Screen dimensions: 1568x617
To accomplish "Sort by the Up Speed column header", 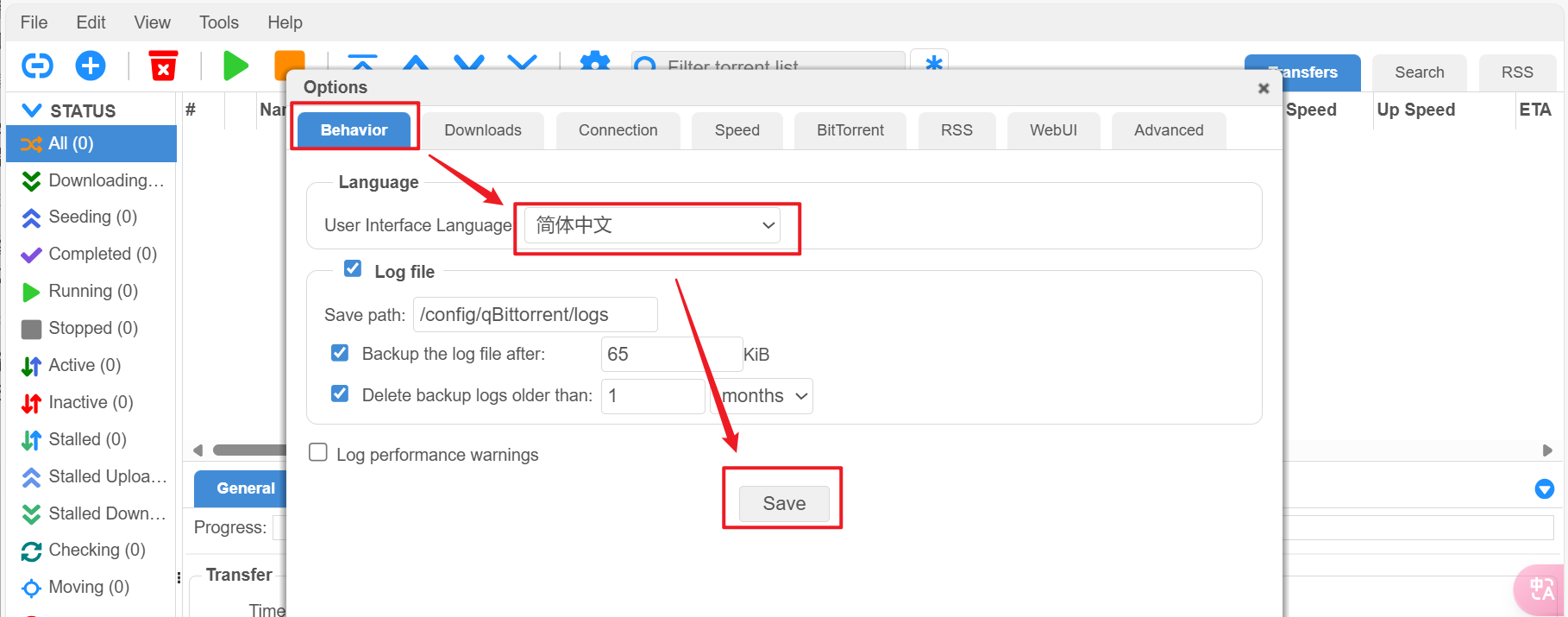I will (x=1416, y=110).
